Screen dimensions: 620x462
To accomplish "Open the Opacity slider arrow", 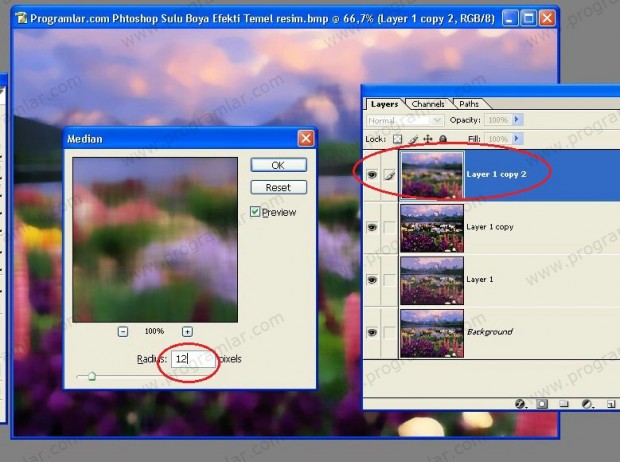I will click(517, 119).
